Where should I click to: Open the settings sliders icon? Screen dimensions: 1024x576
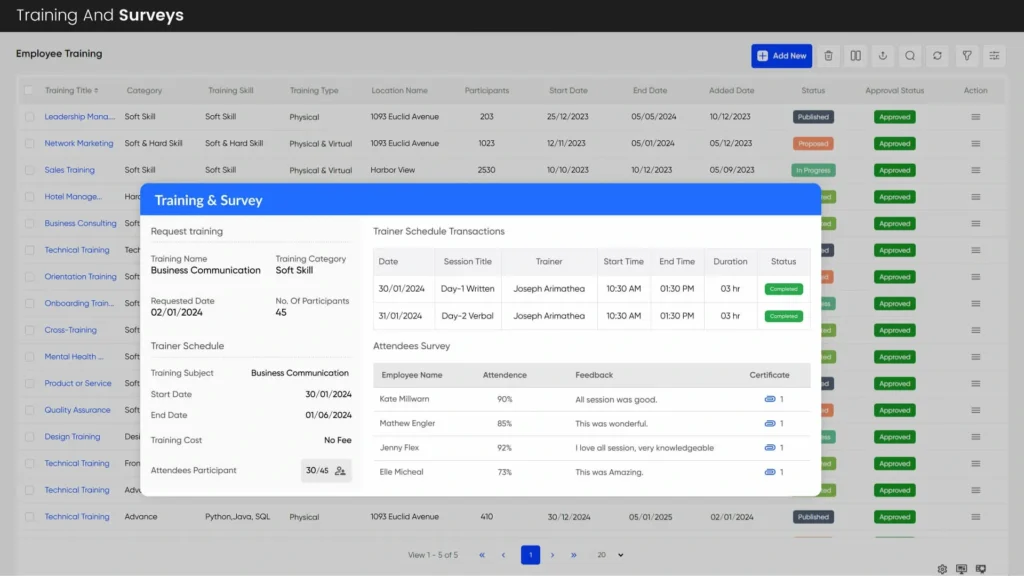pyautogui.click(x=994, y=56)
